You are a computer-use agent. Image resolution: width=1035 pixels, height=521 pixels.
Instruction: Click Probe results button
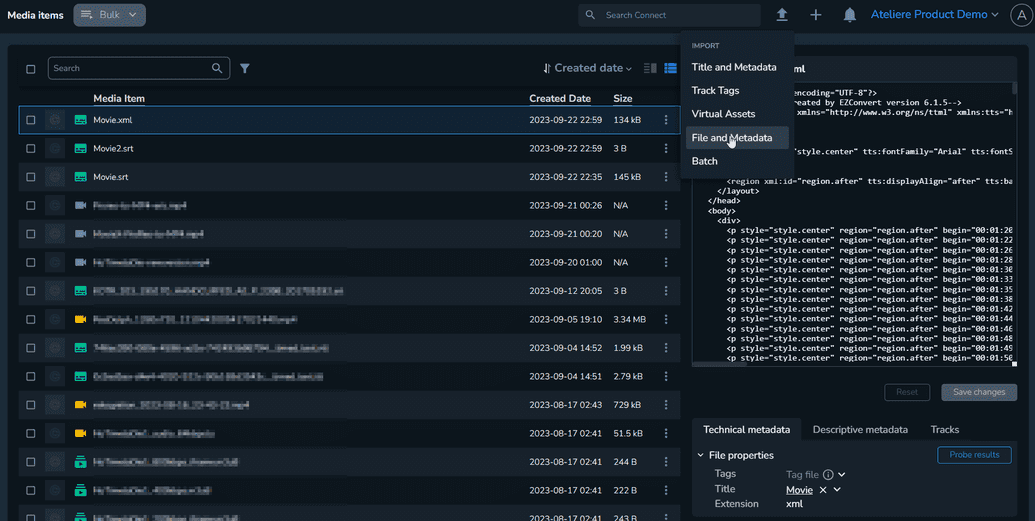coord(974,455)
